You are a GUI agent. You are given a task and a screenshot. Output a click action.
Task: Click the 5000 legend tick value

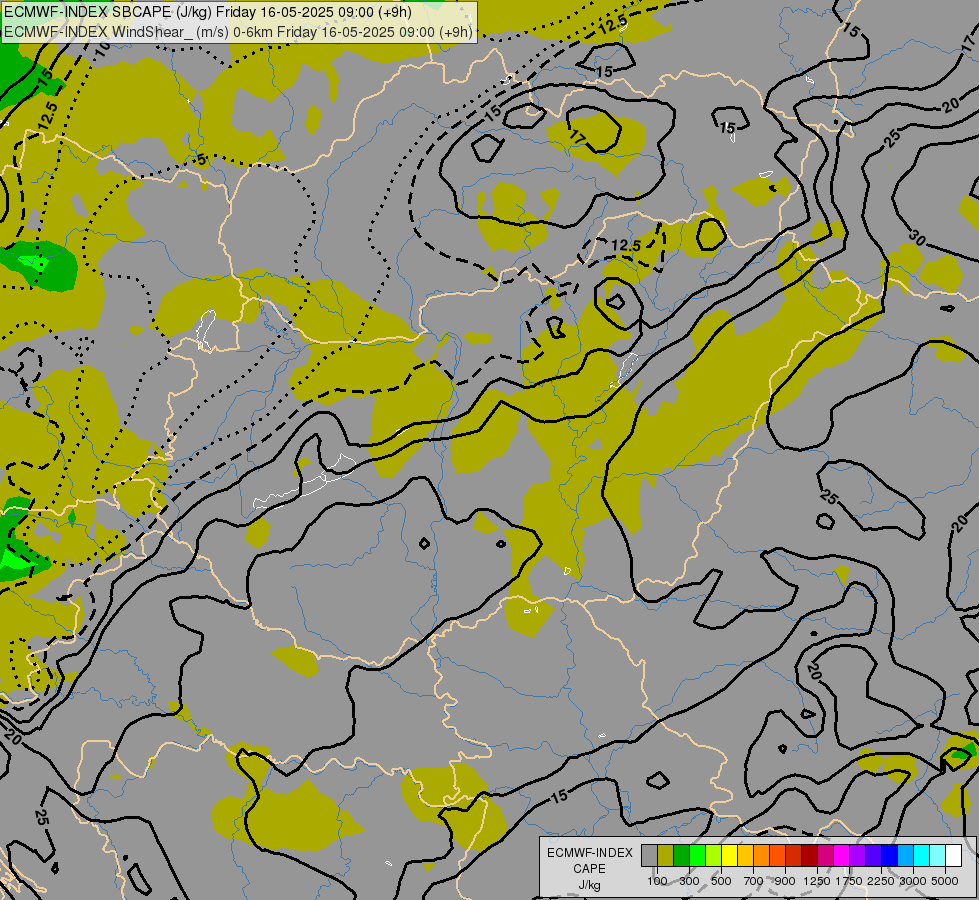[x=945, y=881]
